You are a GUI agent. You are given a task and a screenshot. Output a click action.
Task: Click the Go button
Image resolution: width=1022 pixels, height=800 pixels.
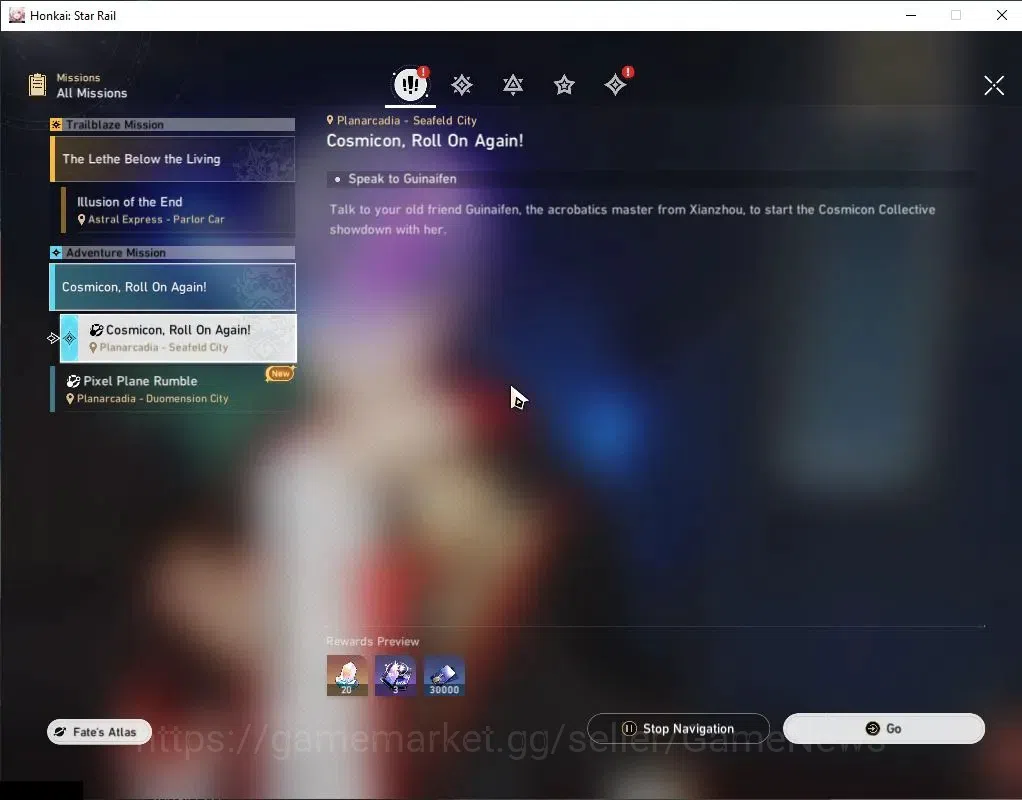tap(883, 728)
